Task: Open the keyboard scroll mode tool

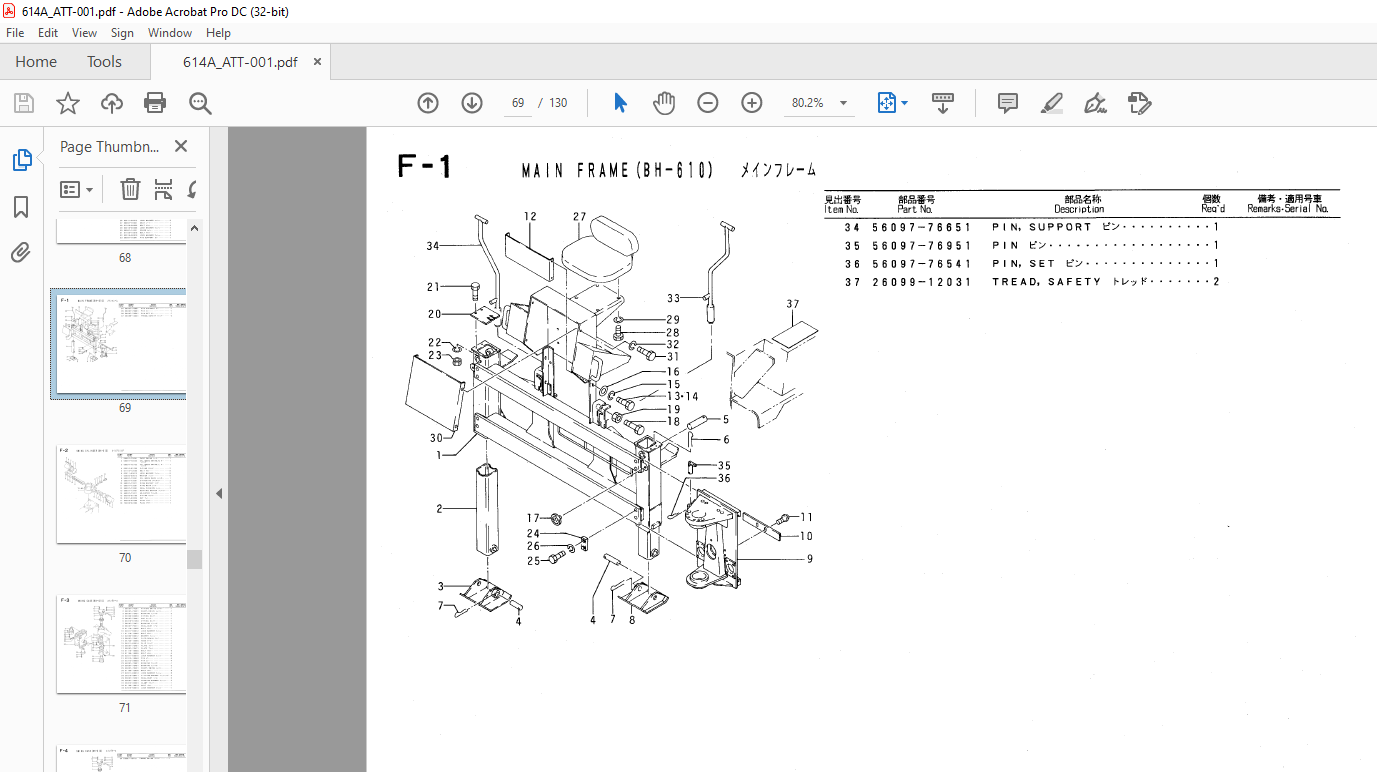Action: [943, 103]
